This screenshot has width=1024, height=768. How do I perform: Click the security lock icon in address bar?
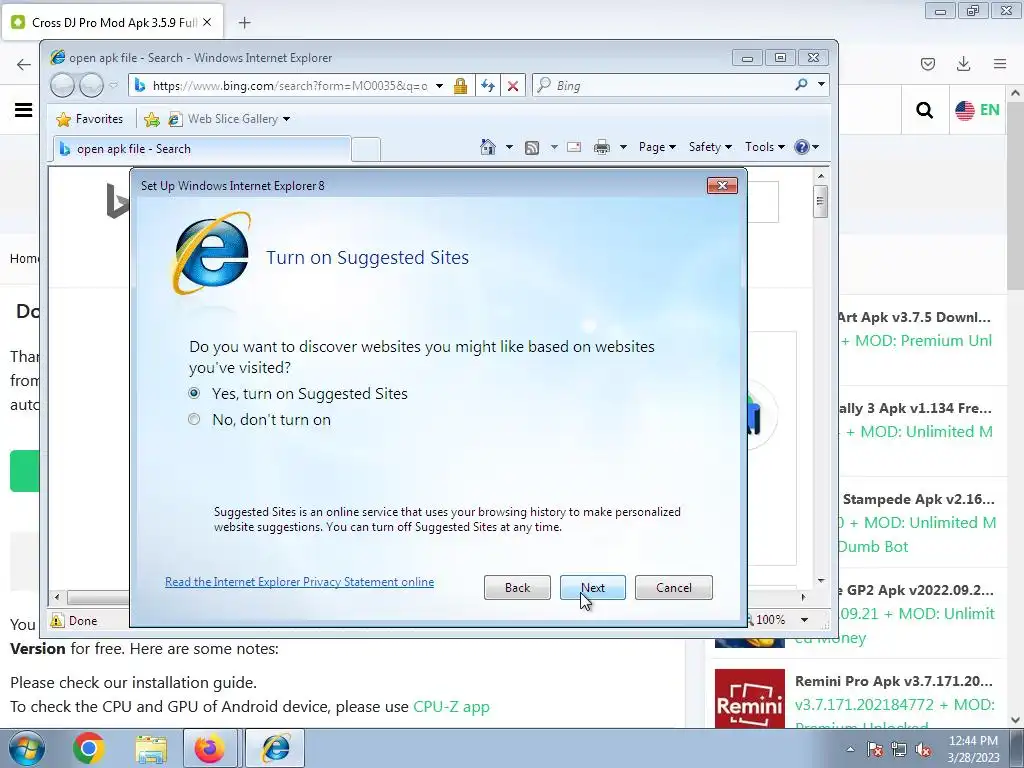[x=460, y=86]
